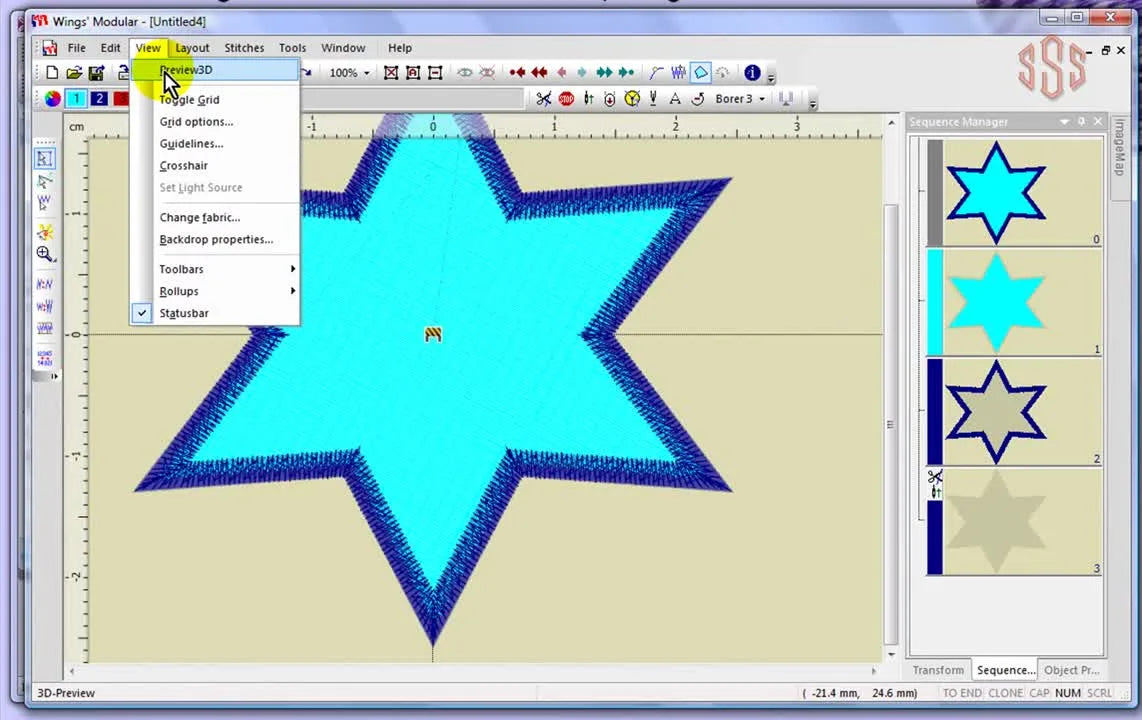Save the design with the floppy disk icon
The image size is (1142, 720).
pos(96,73)
